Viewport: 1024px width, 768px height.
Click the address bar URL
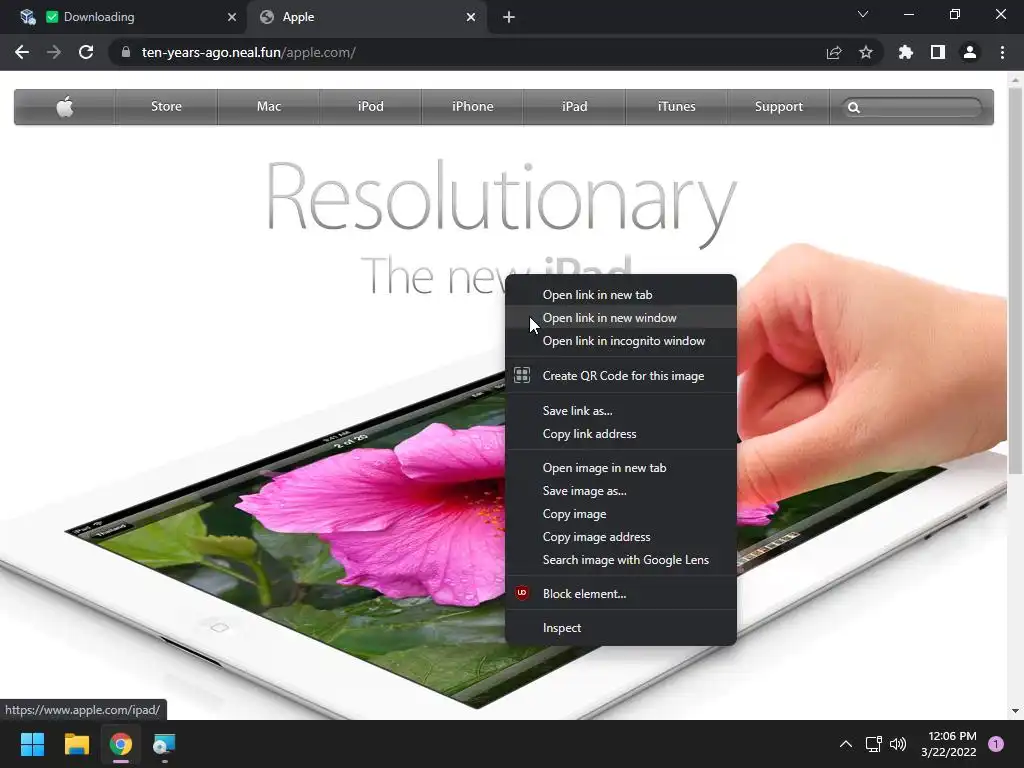click(x=248, y=52)
